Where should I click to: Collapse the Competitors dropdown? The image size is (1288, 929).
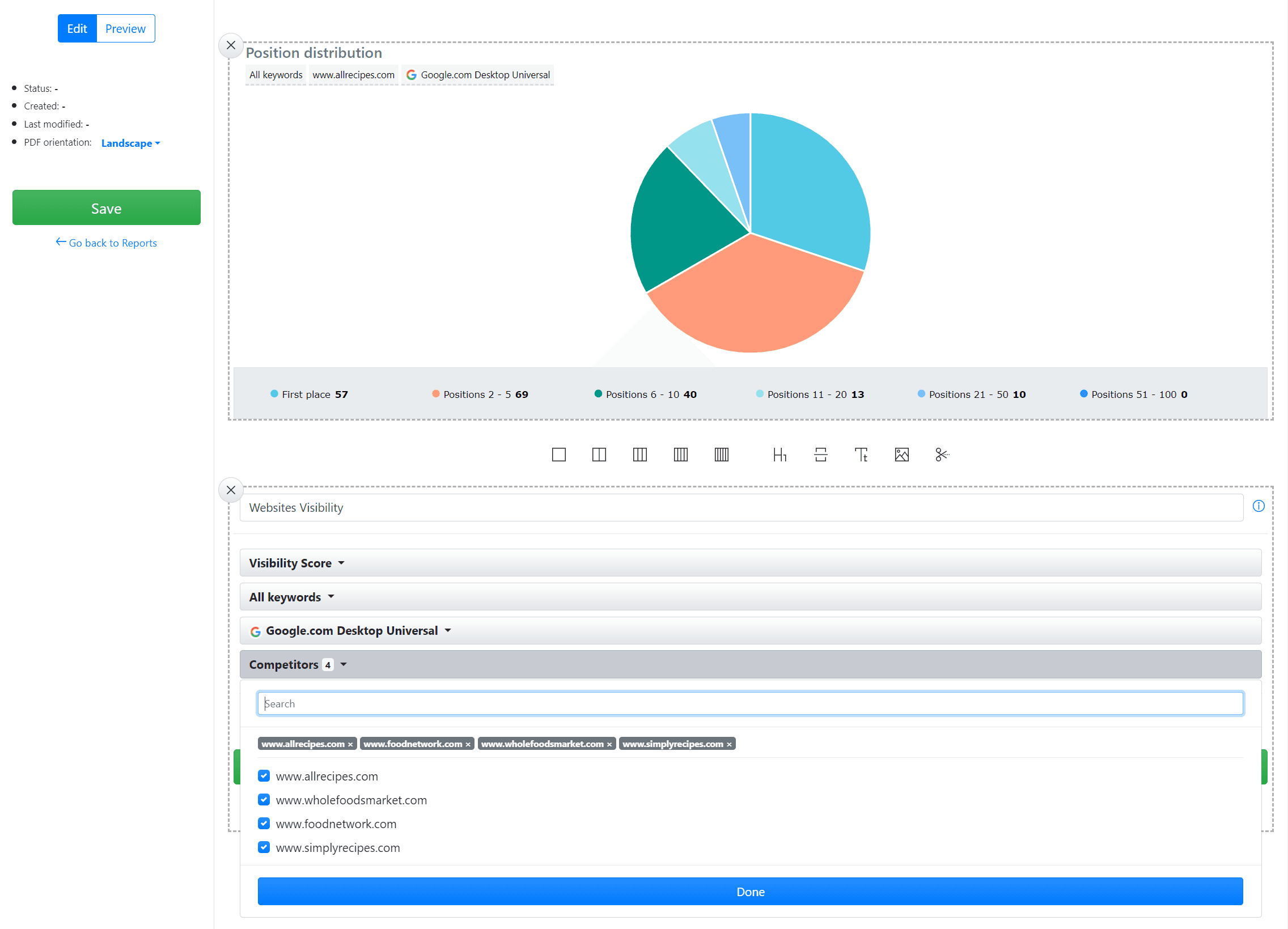[x=750, y=664]
